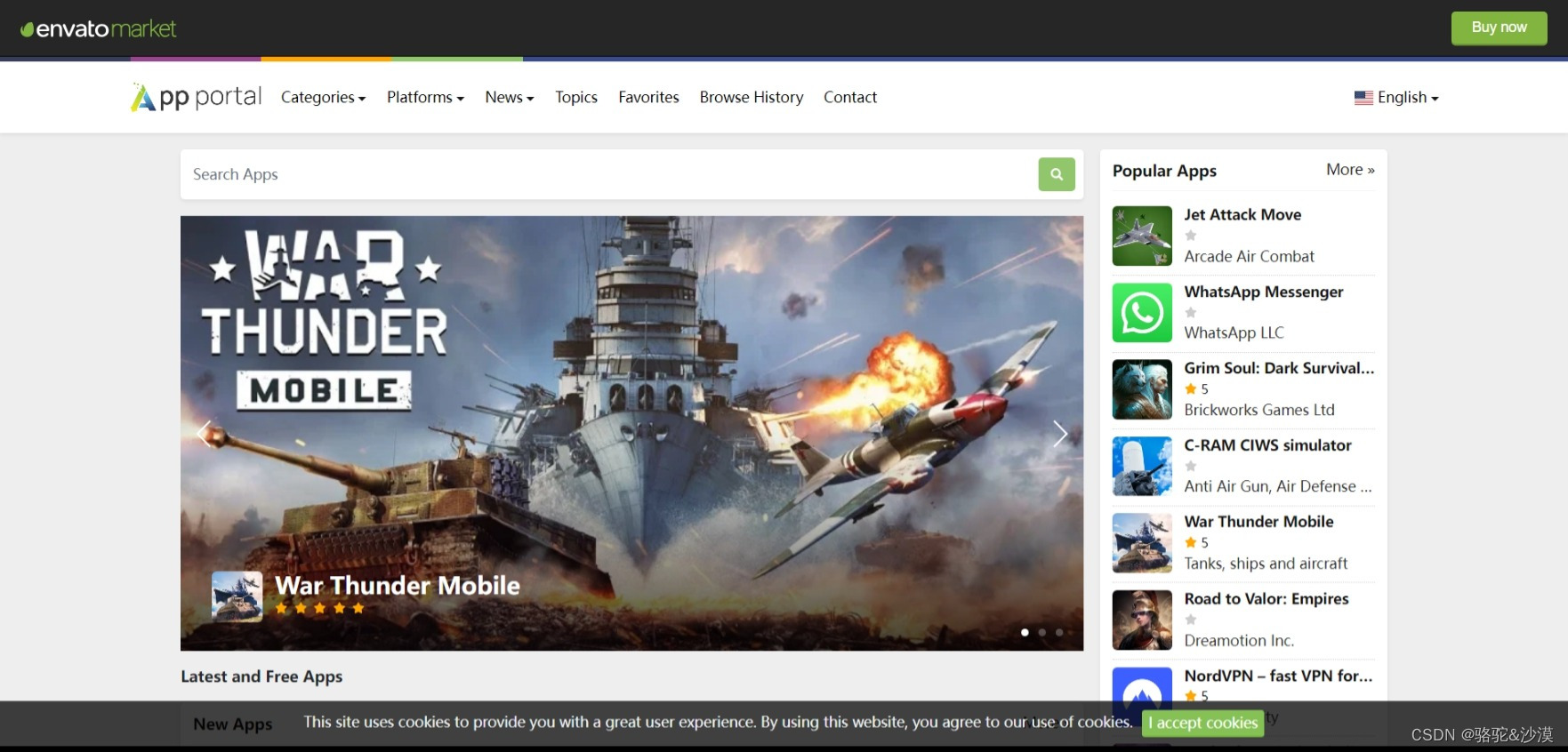Click the Anti Air Gun, Air Defense text
Screen dimensions: 1568x752
(x=1278, y=486)
